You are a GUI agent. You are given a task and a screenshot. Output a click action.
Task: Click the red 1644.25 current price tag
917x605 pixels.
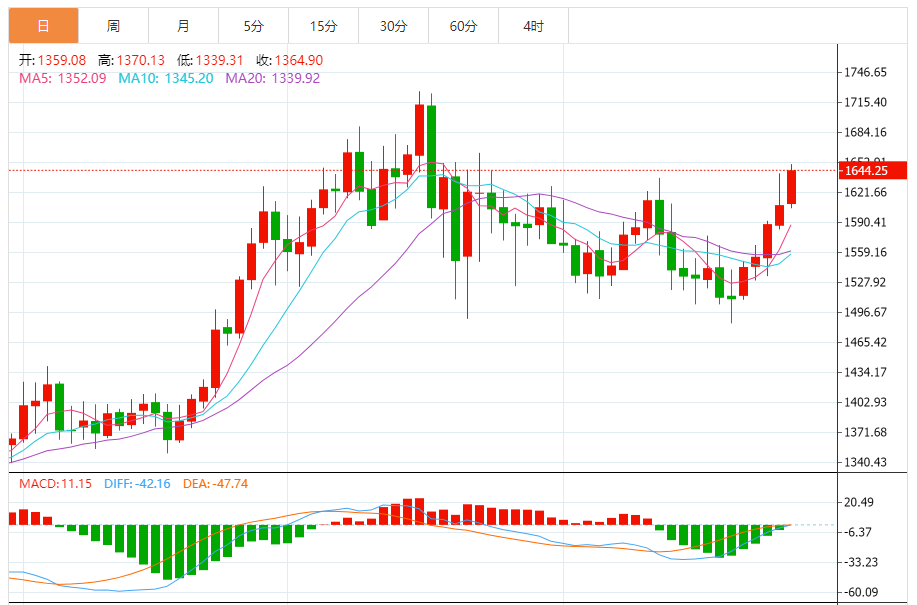[872, 171]
